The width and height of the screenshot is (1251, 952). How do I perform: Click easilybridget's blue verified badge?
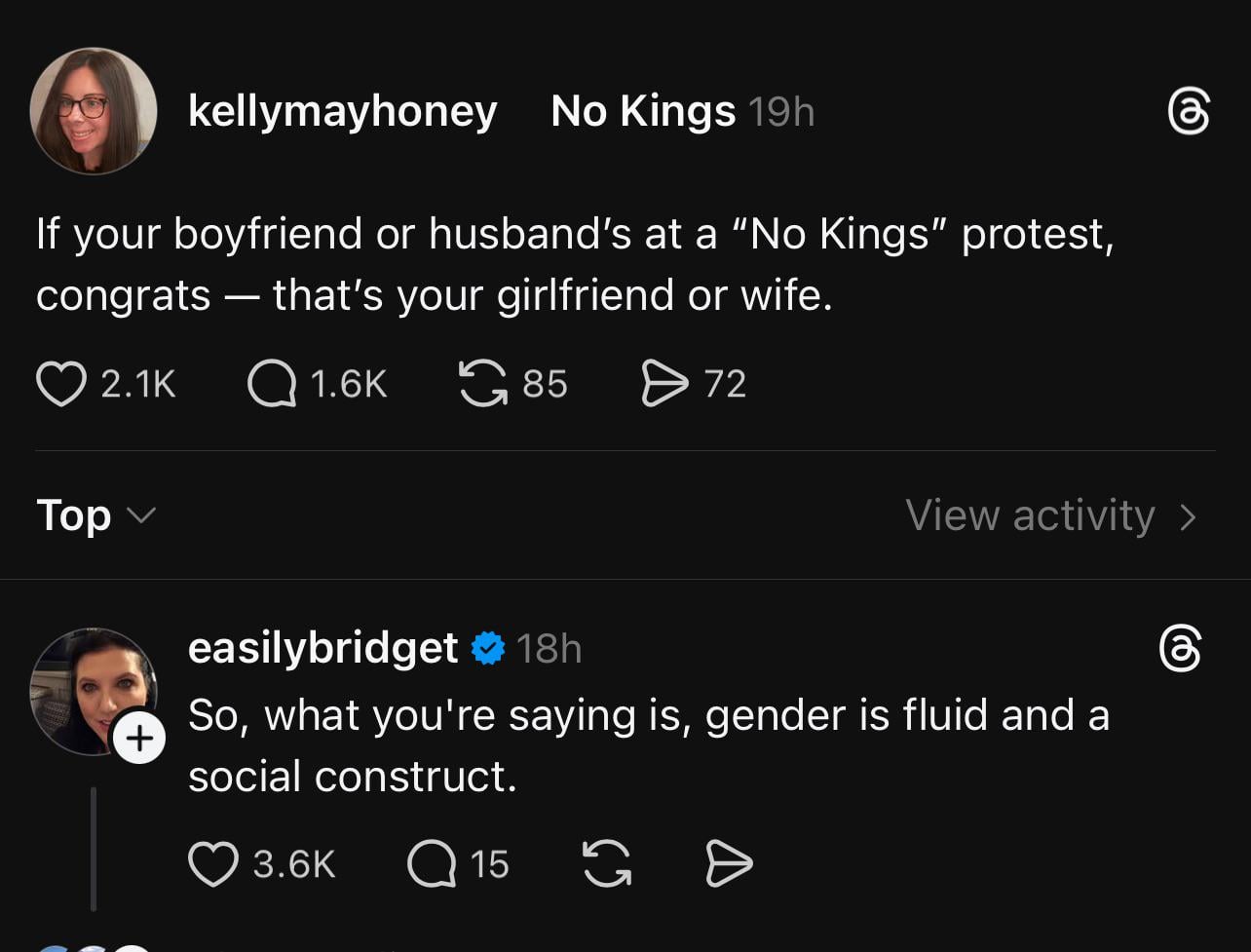(x=488, y=649)
